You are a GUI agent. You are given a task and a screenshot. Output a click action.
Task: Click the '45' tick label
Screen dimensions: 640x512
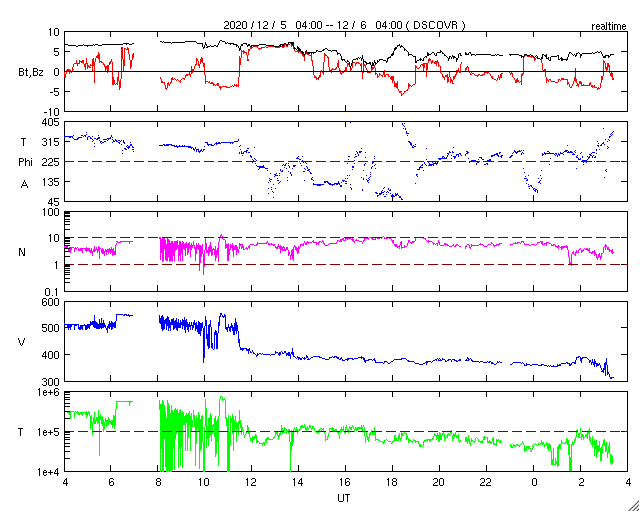[54, 201]
